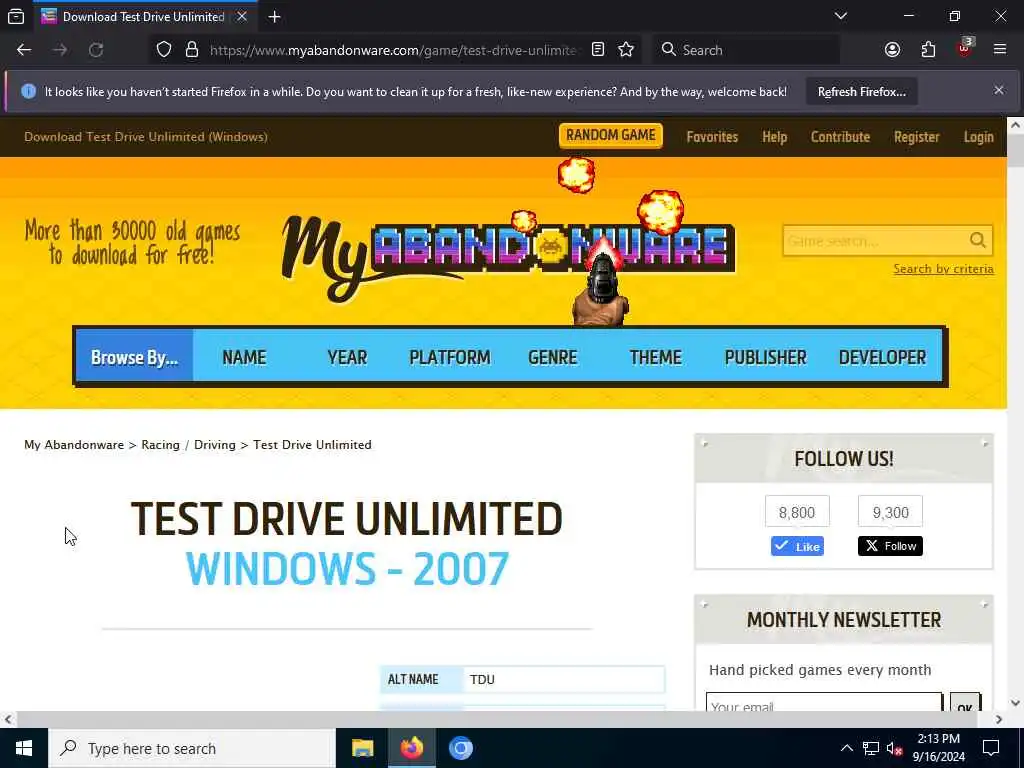Focus the newsletter Your email field

coord(824,703)
